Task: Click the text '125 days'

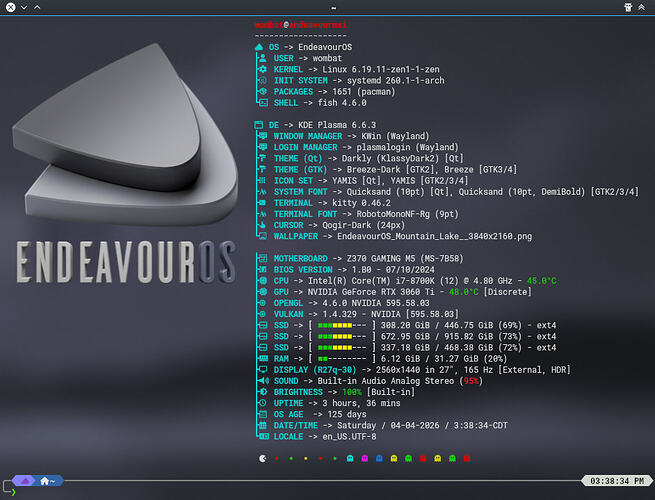Action: pyautogui.click(x=347, y=414)
